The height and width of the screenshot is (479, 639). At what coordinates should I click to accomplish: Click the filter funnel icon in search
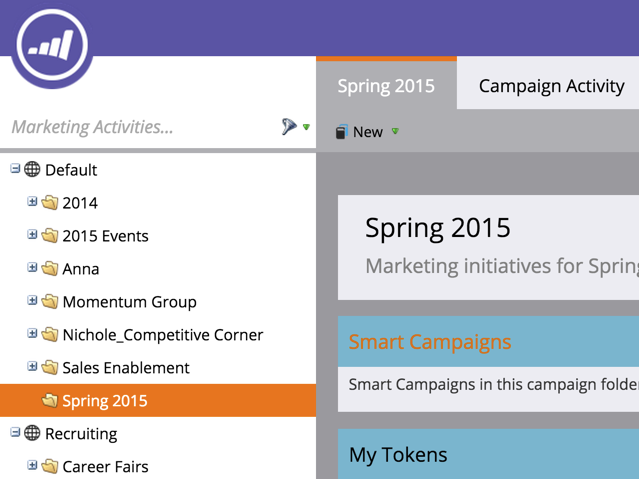(289, 127)
